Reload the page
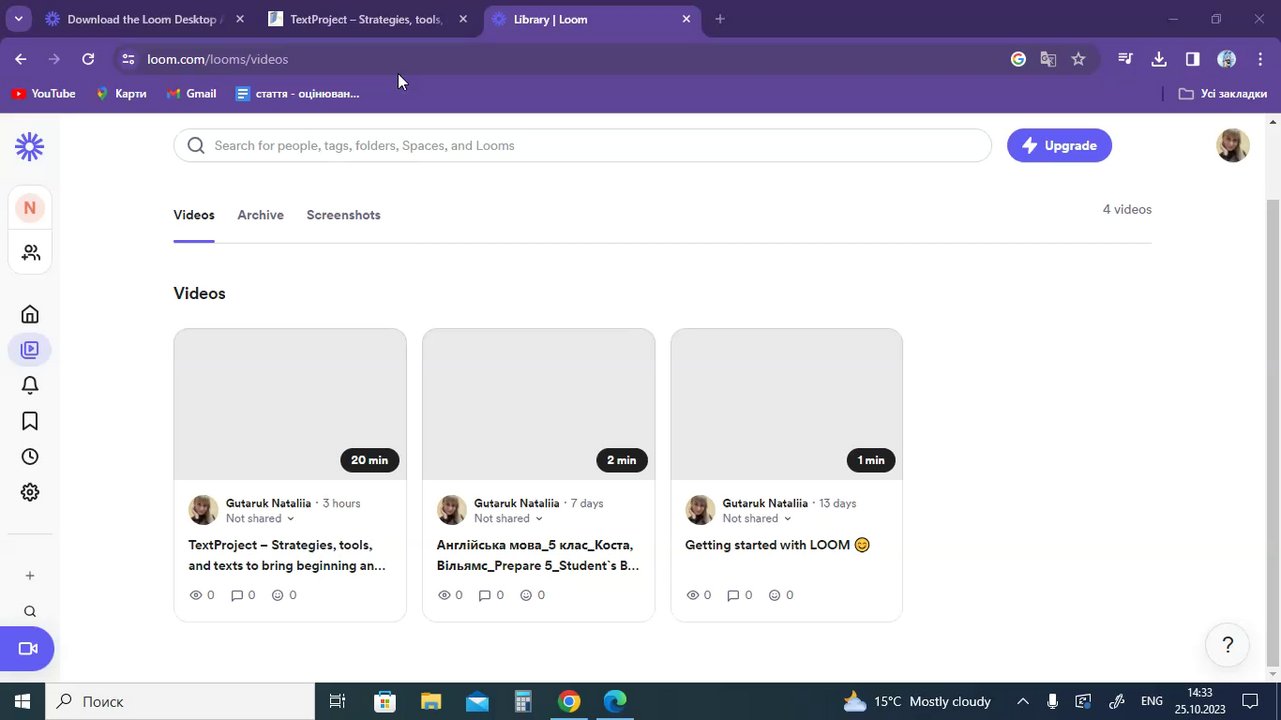Viewport: 1281px width, 720px height. (88, 59)
